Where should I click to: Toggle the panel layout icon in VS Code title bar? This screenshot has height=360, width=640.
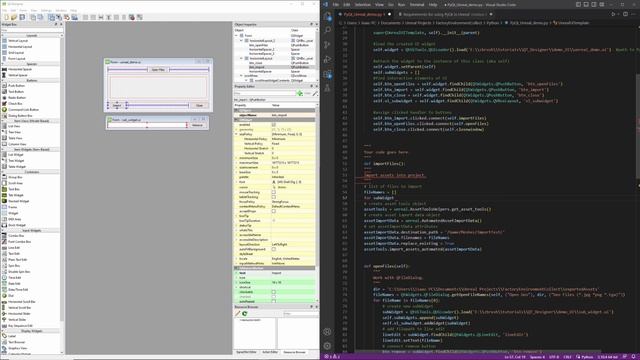587,4
